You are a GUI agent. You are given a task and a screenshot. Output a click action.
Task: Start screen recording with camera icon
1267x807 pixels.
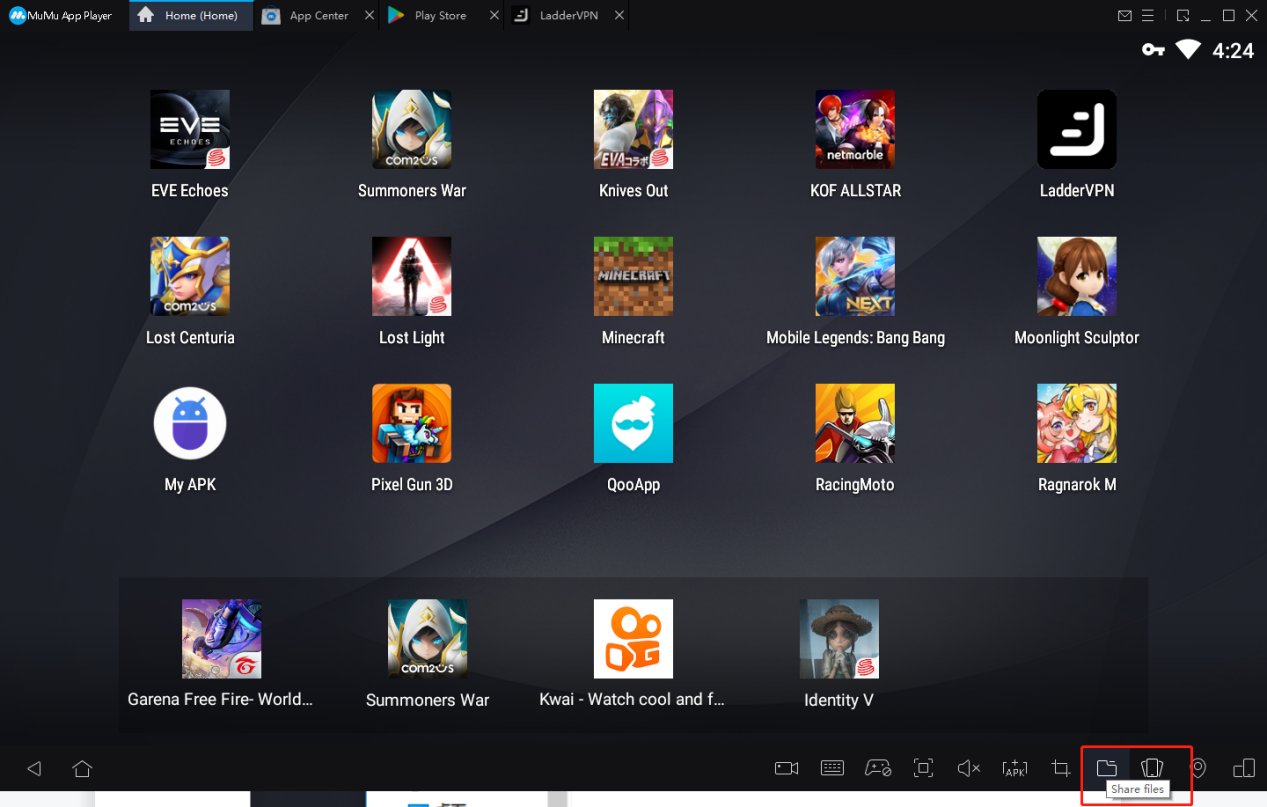point(786,768)
